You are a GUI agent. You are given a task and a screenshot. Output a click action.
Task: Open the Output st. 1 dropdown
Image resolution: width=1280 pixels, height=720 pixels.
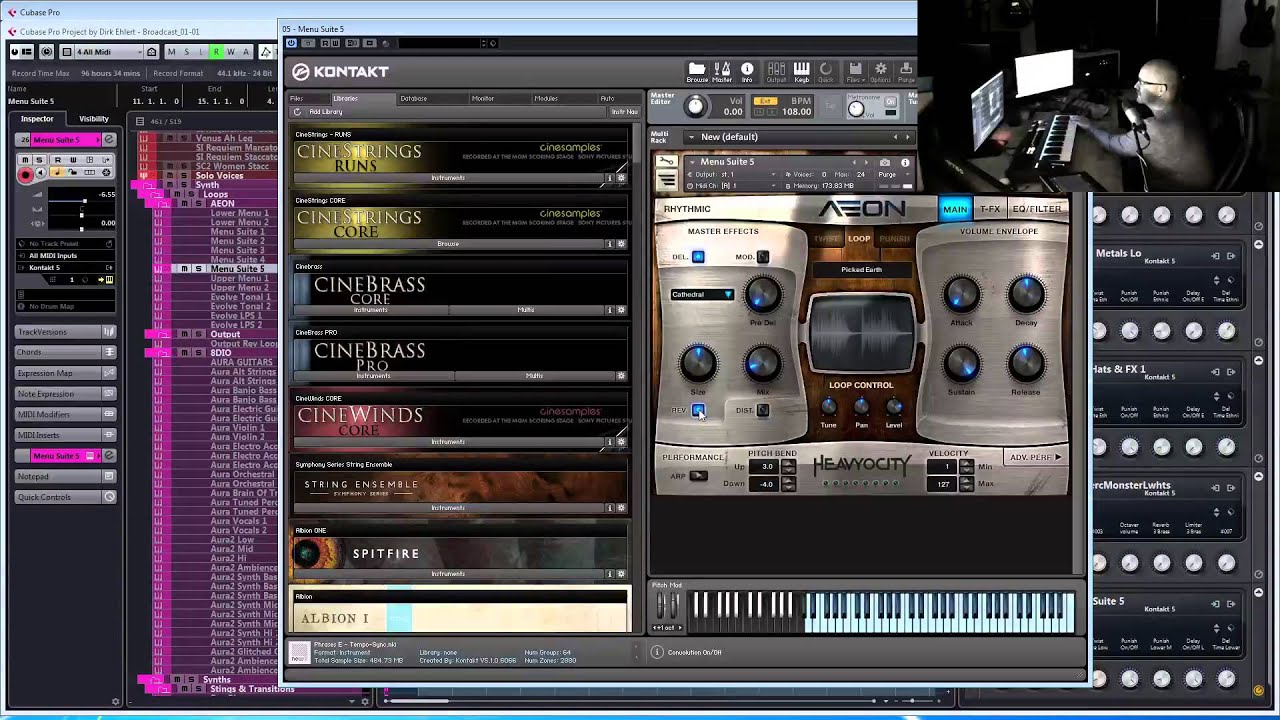click(x=731, y=174)
